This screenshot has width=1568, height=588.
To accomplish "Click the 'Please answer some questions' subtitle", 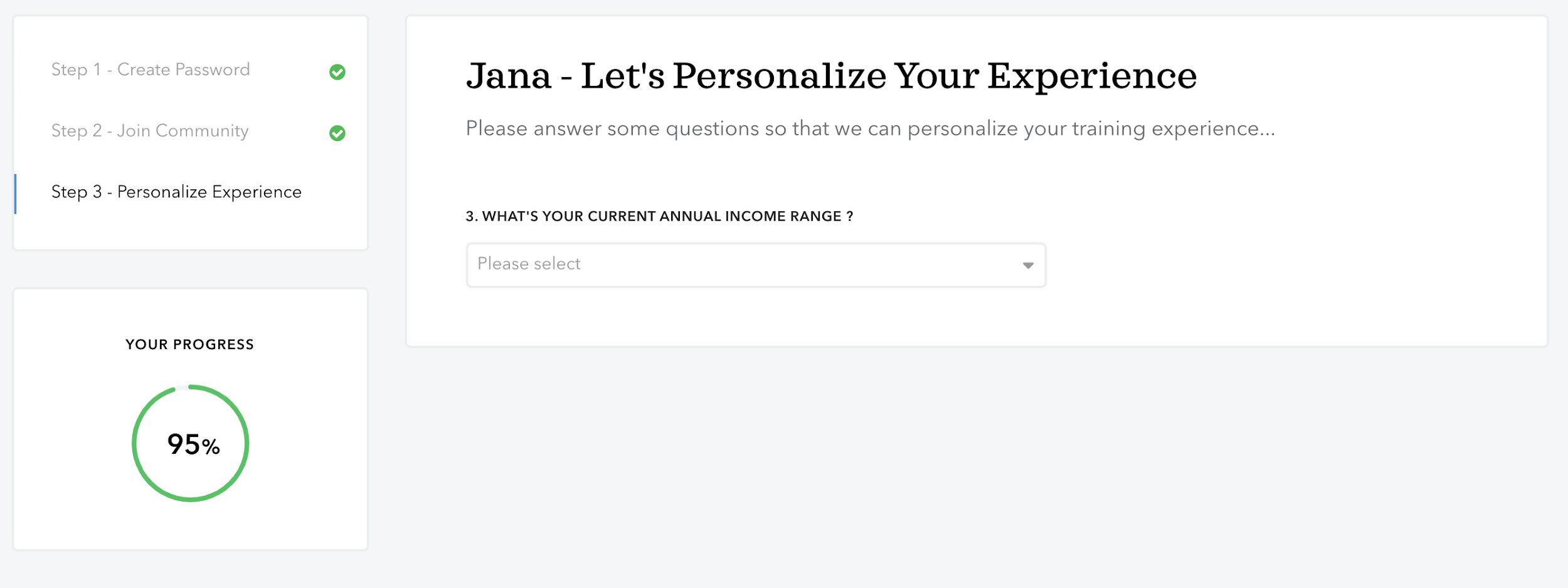I will [x=870, y=129].
